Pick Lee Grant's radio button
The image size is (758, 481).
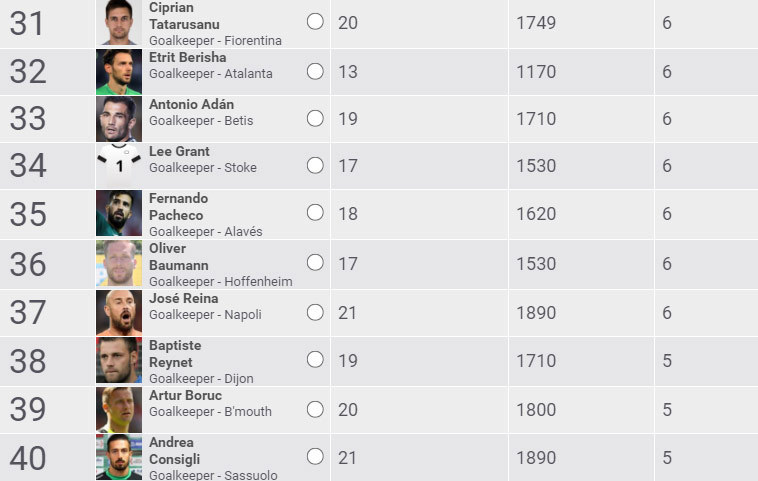pos(315,164)
